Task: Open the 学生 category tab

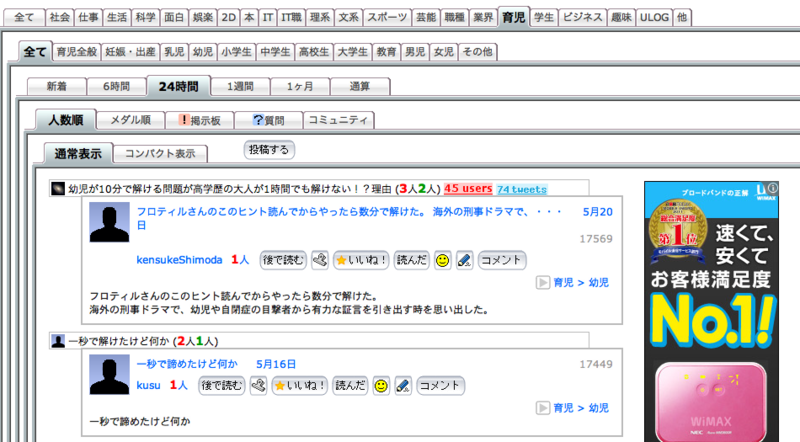Action: coord(544,17)
